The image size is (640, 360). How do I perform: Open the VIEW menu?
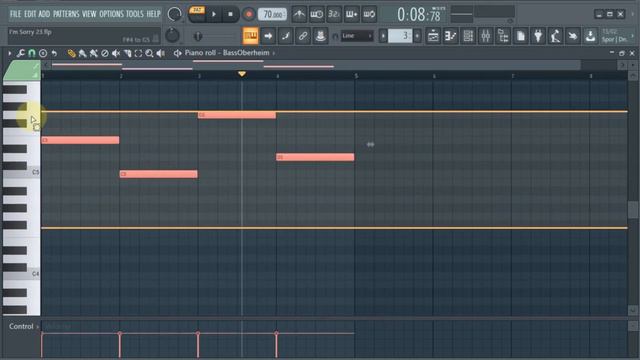click(89, 14)
